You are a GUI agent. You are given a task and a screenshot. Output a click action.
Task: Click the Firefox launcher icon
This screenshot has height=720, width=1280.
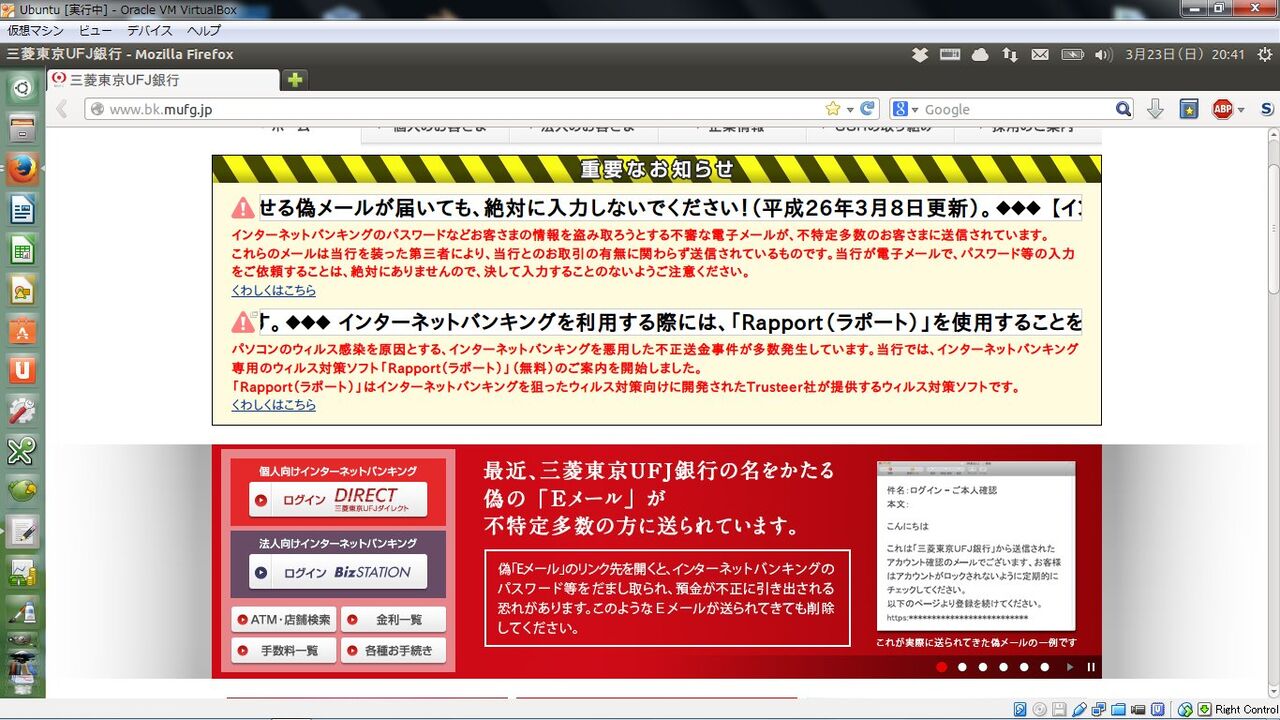[22, 169]
